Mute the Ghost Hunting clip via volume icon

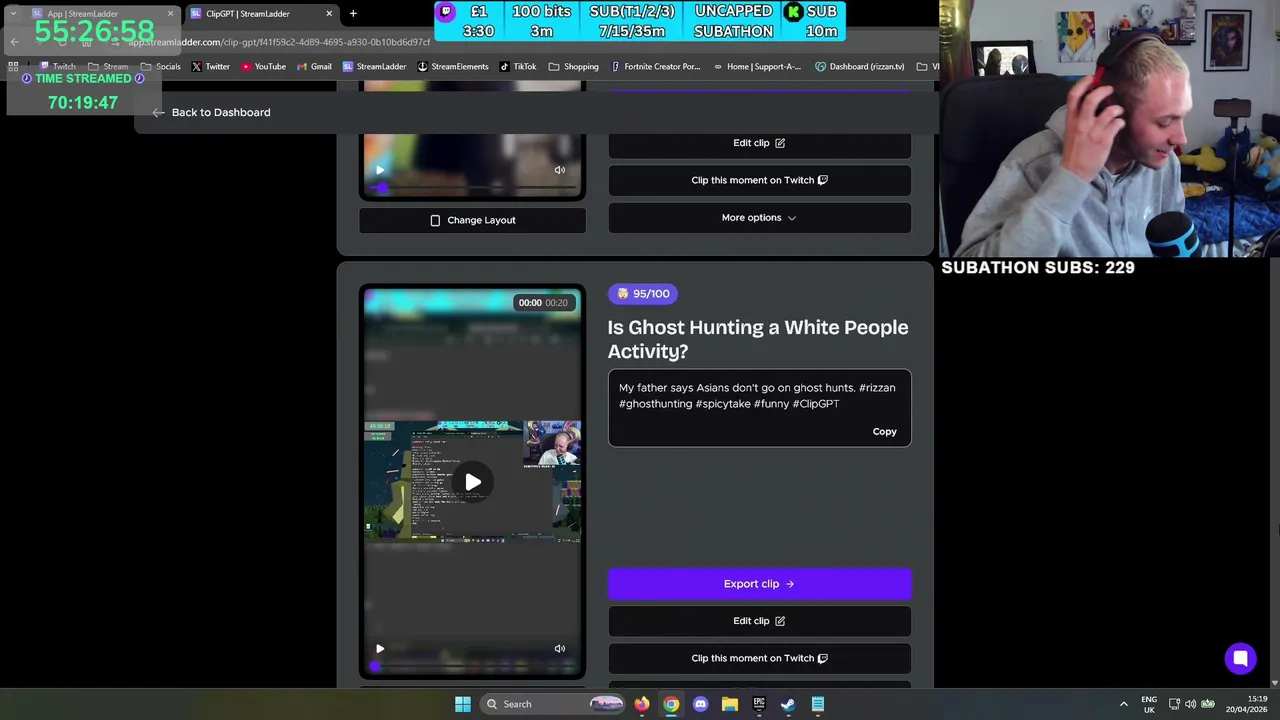(x=560, y=649)
